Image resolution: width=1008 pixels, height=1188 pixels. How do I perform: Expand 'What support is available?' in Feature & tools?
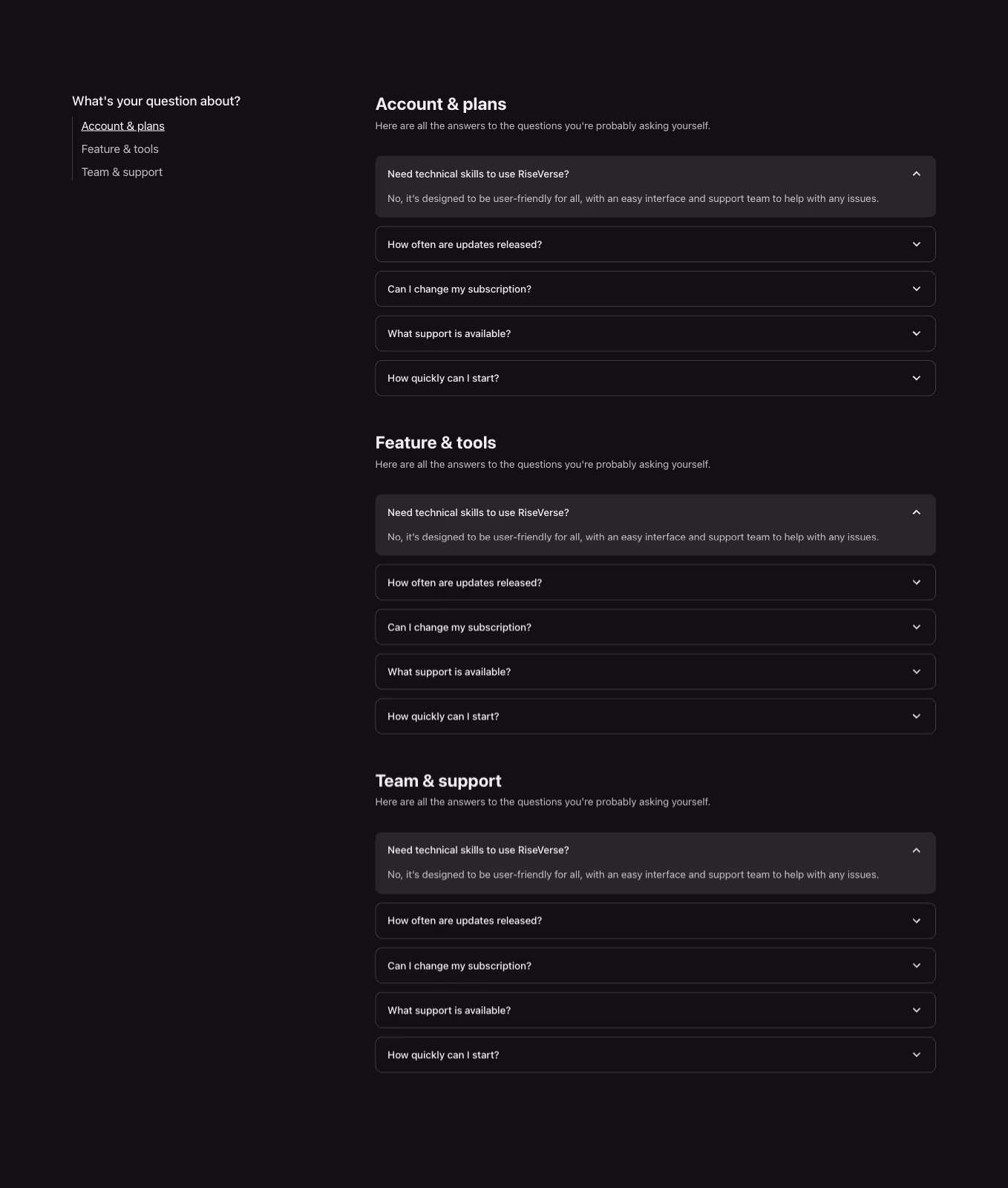coord(655,671)
